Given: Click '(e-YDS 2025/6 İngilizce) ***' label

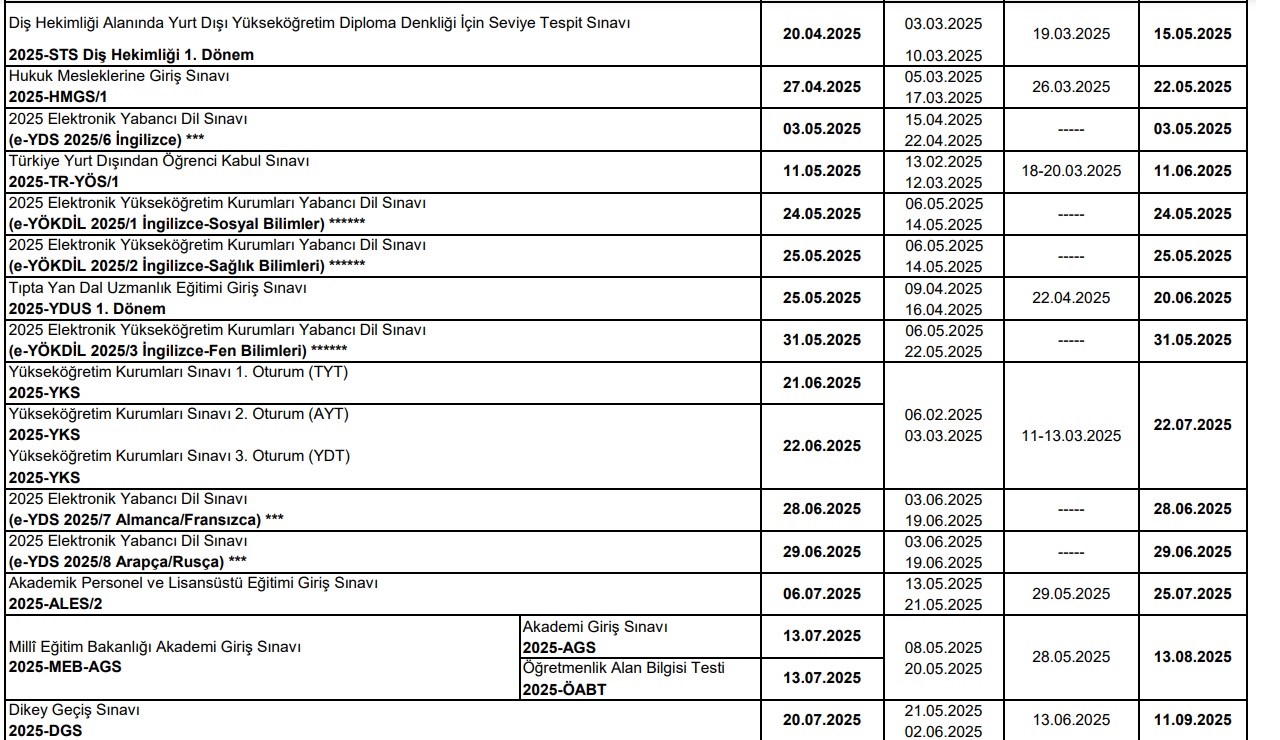Looking at the screenshot, I should pyautogui.click(x=107, y=139).
